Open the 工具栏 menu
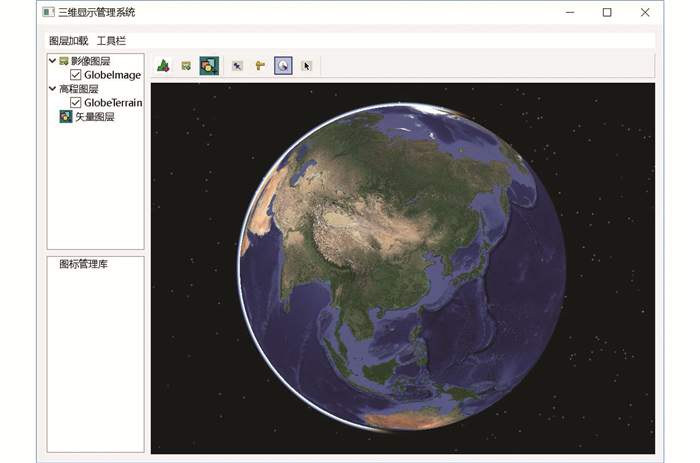 point(111,41)
